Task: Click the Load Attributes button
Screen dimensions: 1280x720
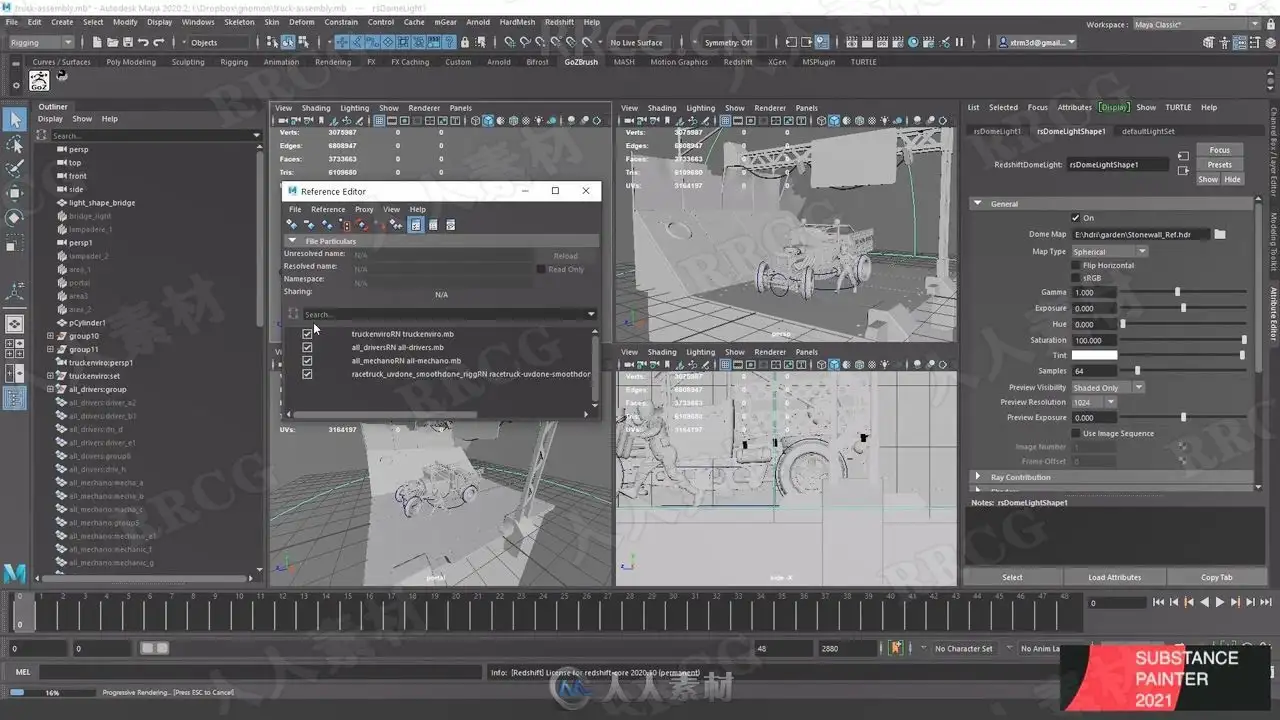Action: pyautogui.click(x=1114, y=577)
